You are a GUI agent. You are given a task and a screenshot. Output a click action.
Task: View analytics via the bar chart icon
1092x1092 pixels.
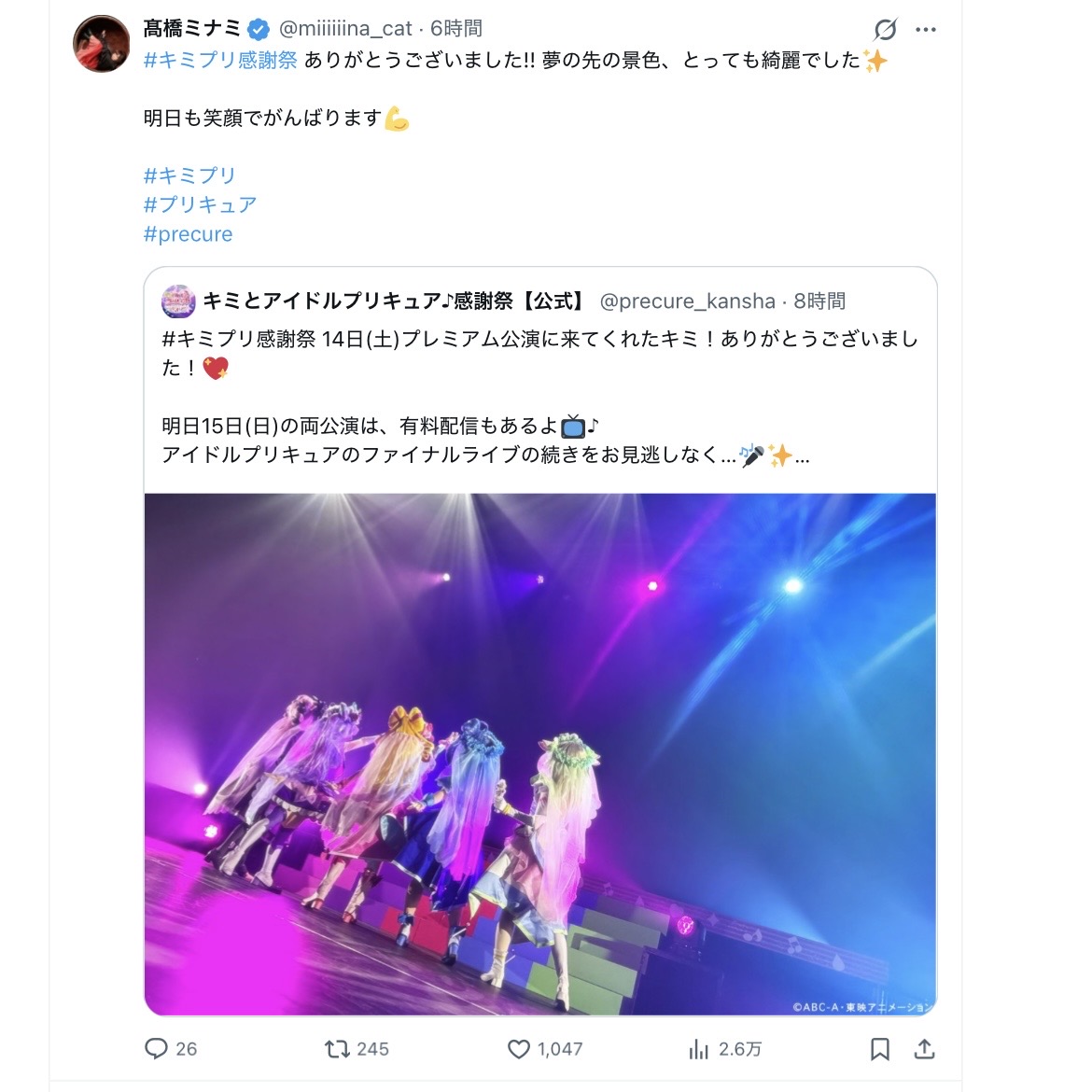pos(698,1049)
